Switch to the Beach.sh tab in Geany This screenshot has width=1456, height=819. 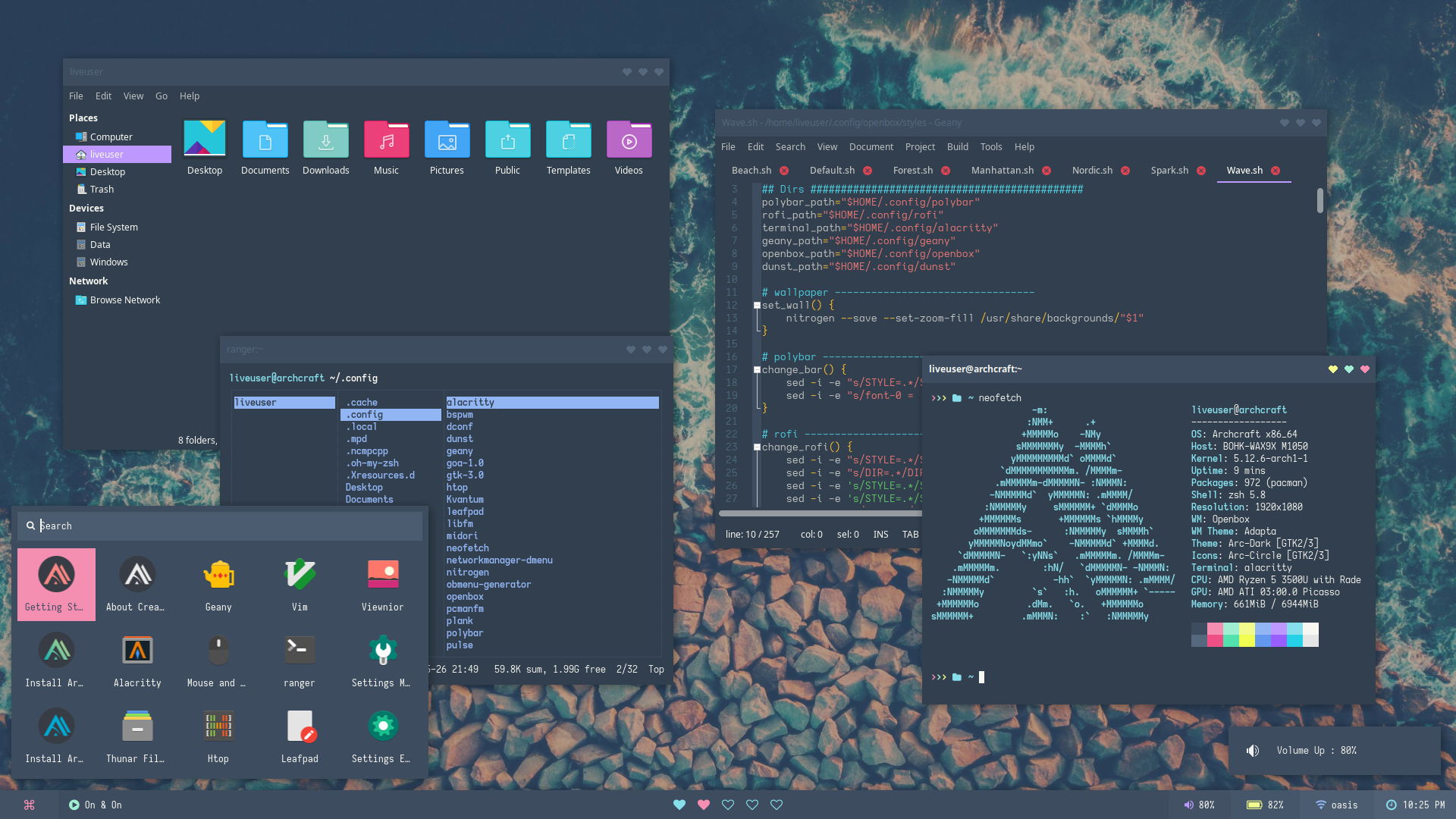click(x=752, y=171)
